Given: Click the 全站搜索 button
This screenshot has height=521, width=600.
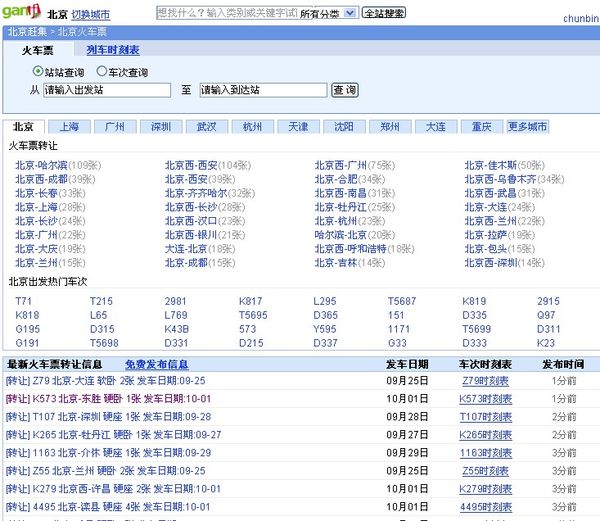Looking at the screenshot, I should tap(384, 14).
